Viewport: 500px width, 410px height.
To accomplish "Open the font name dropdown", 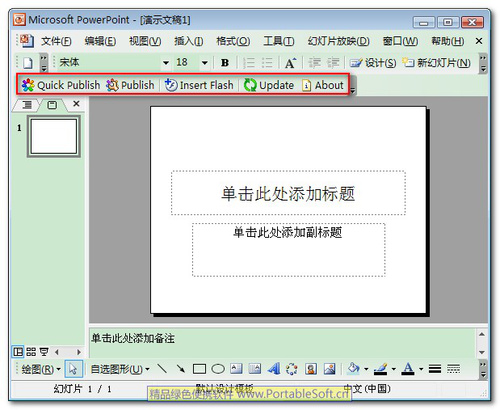I will click(166, 63).
